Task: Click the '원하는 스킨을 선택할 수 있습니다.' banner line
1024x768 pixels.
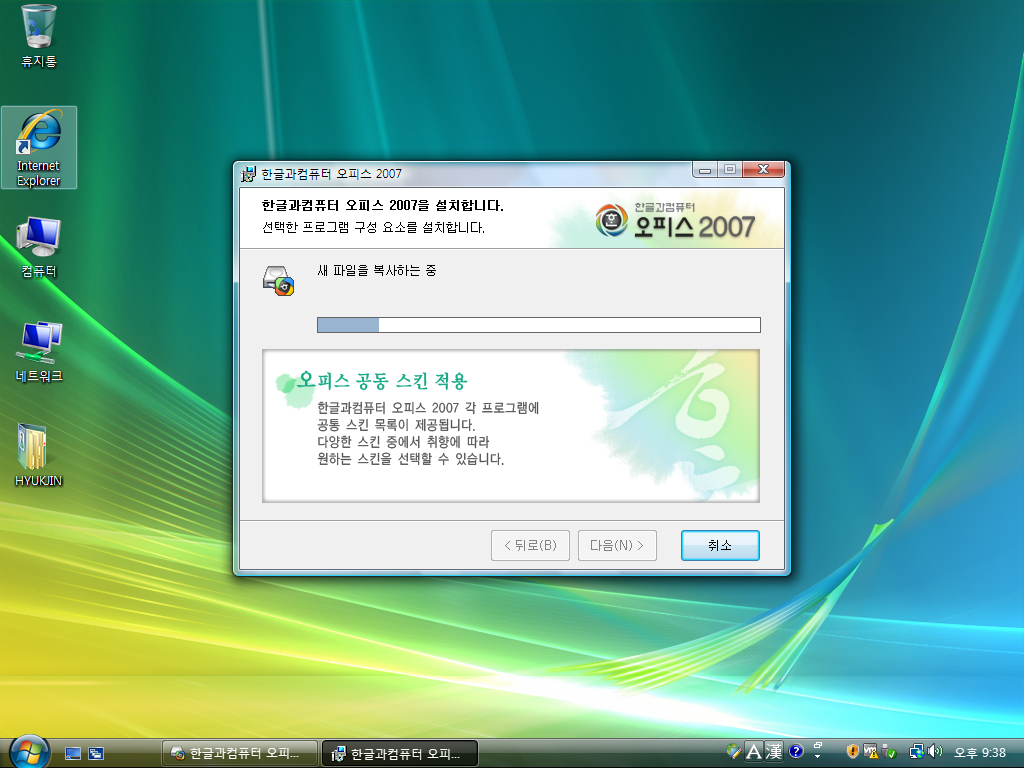Action: (x=410, y=459)
